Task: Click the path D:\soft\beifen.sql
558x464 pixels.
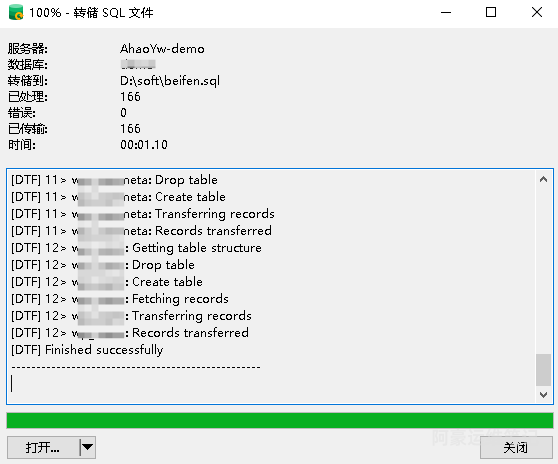Action: click(170, 81)
